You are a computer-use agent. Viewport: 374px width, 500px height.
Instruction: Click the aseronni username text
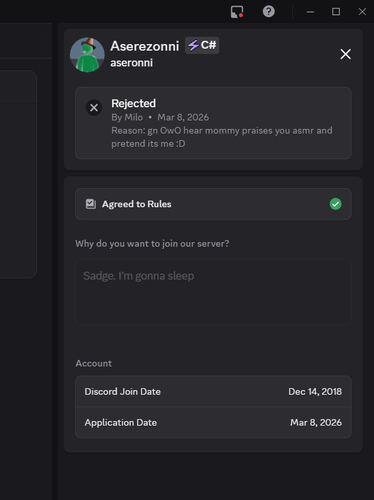(132, 63)
